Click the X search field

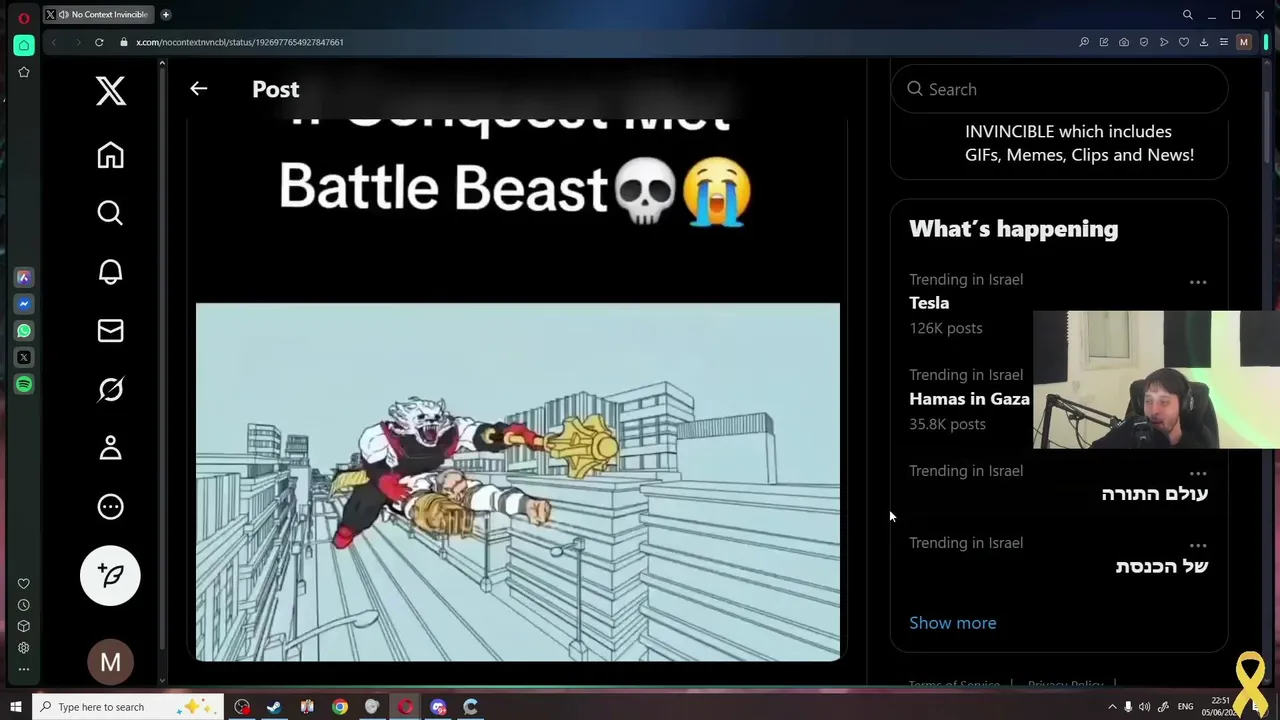(1059, 89)
